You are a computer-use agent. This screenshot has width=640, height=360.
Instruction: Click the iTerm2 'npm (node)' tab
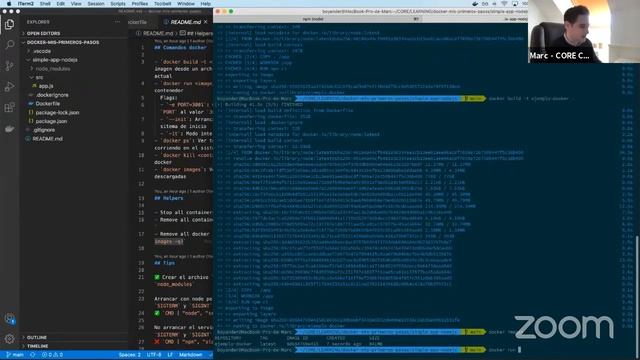313,19
